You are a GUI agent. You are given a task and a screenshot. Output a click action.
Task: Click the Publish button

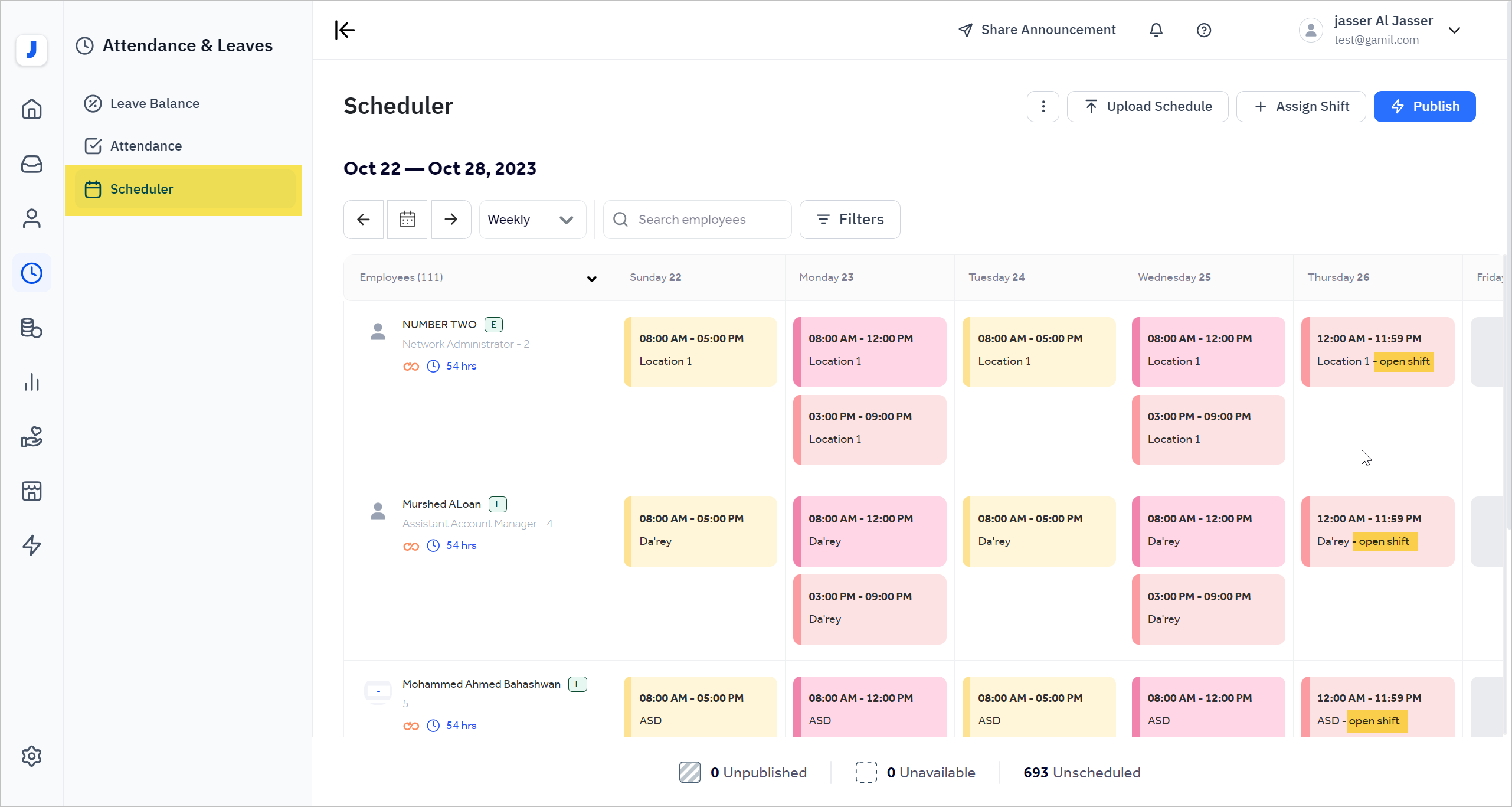[1425, 106]
